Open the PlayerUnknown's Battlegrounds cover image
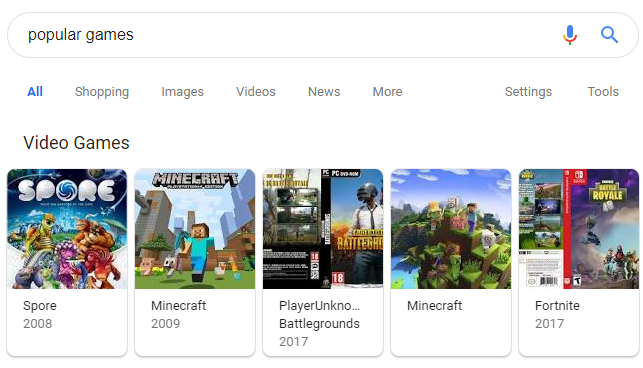The image size is (643, 368). [x=323, y=229]
